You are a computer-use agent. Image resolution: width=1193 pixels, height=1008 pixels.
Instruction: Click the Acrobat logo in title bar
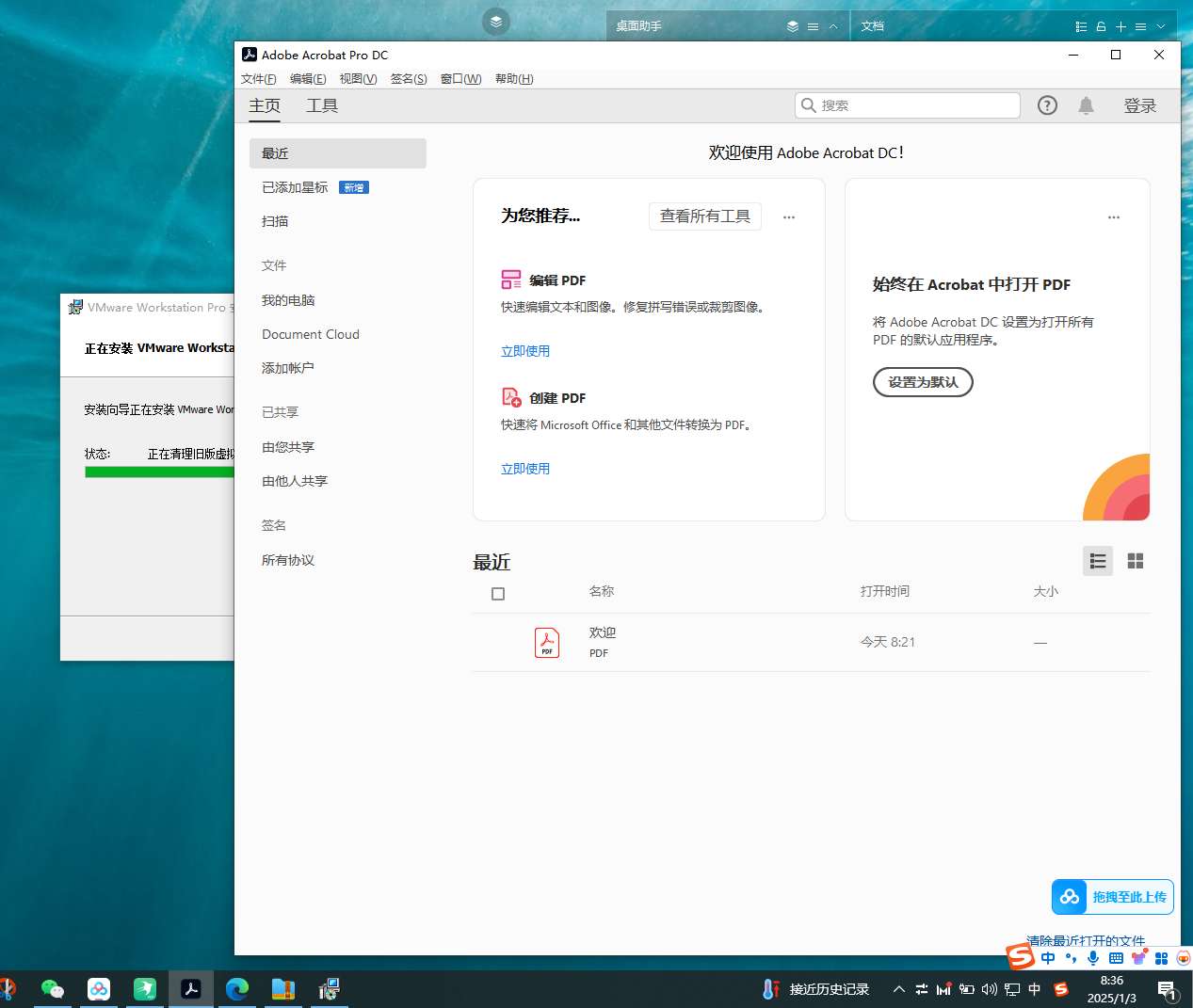click(250, 55)
